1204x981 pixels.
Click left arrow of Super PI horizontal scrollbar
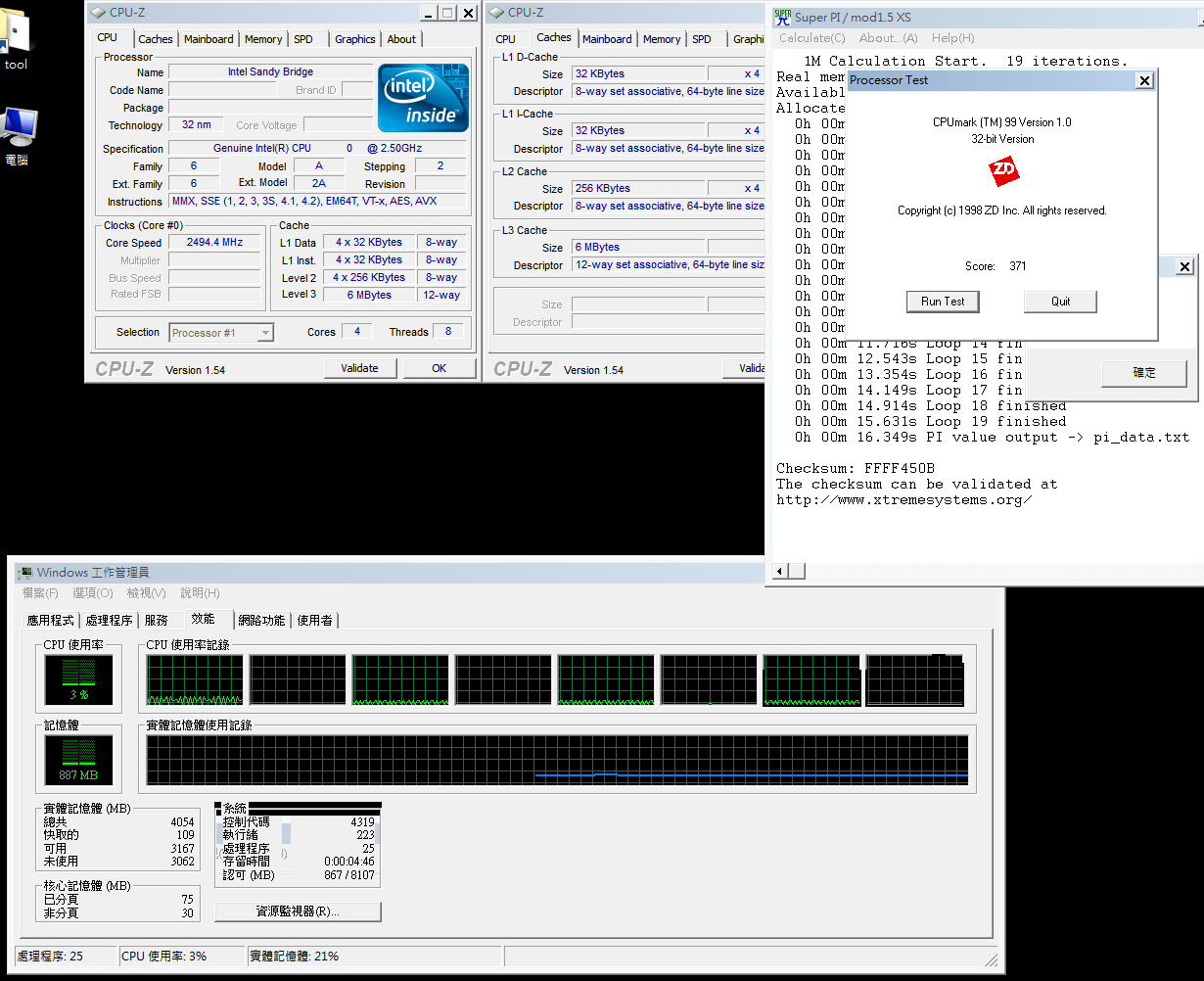coord(781,571)
